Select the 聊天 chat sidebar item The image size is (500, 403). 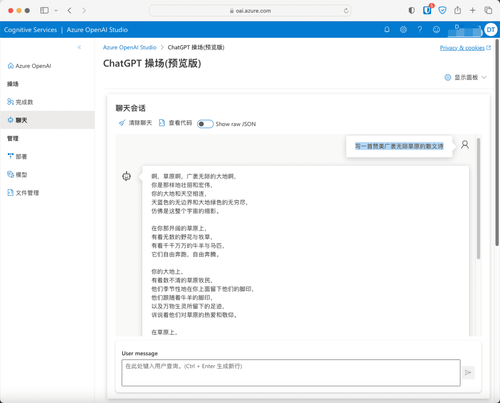click(x=47, y=120)
